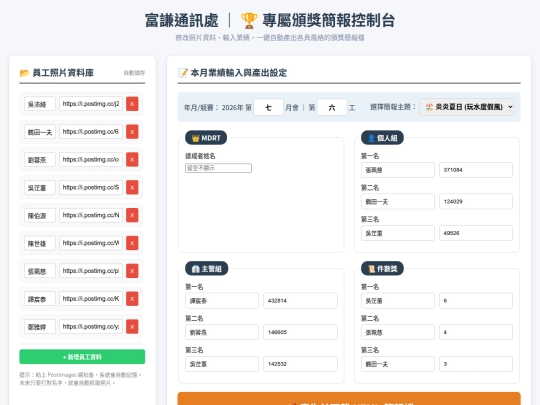Screen dimensions: 540x405
Task: Edit 主管組 first place name field
Action: tap(222, 301)
